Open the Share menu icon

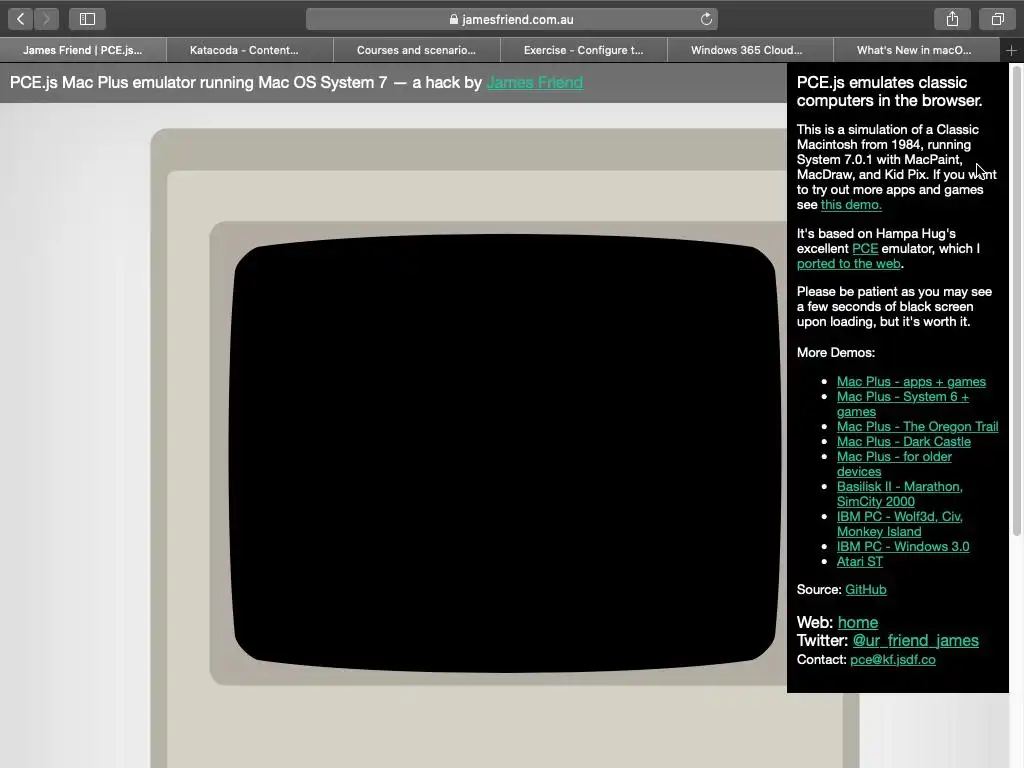(952, 19)
